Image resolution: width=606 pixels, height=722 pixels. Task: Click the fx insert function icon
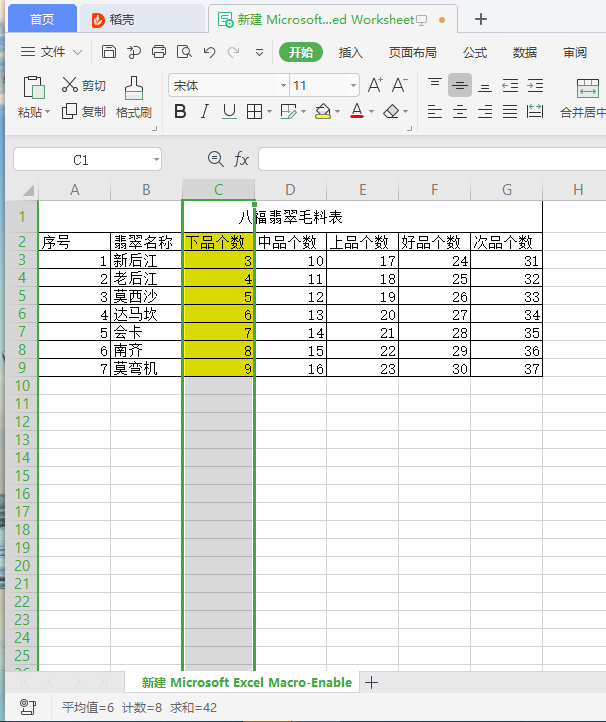[241, 159]
